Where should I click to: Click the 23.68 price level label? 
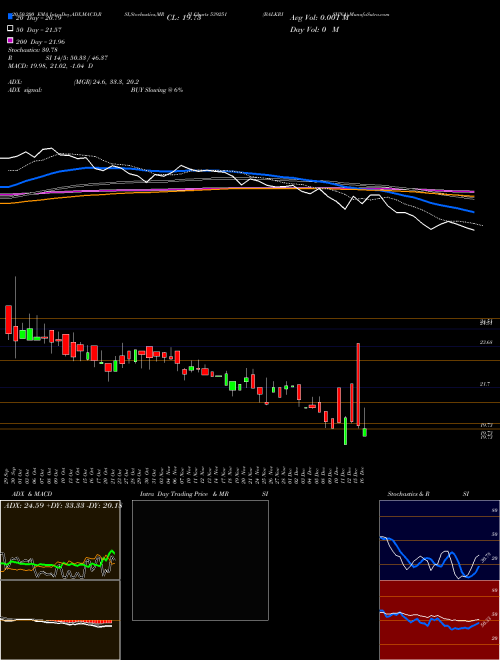pos(486,343)
